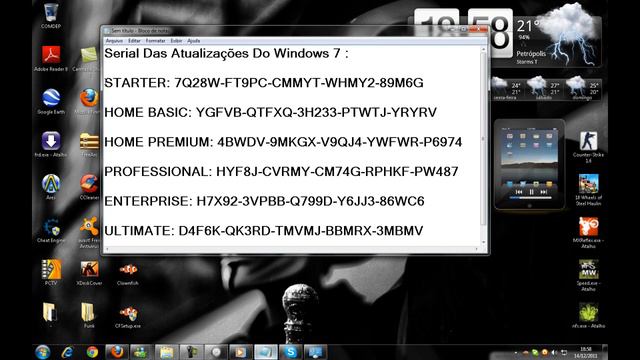The height and width of the screenshot is (360, 640).
Task: Open Google Earth desktop shortcut
Action: pos(51,101)
